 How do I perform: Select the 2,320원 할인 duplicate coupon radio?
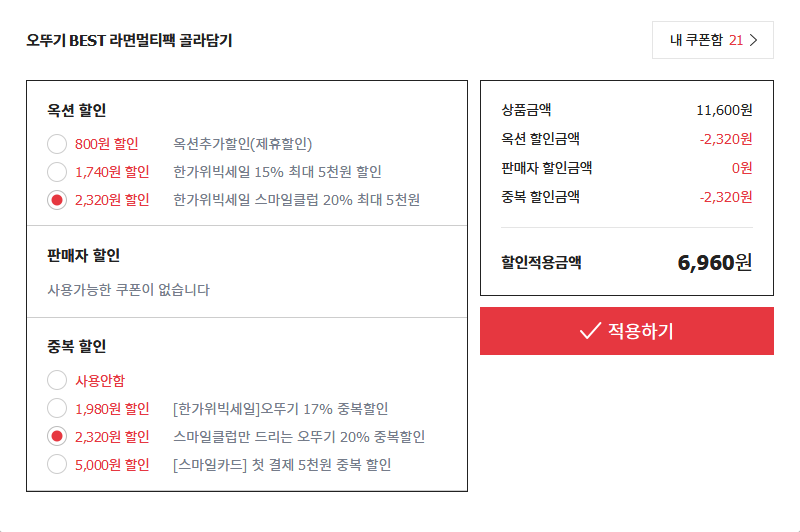57,437
